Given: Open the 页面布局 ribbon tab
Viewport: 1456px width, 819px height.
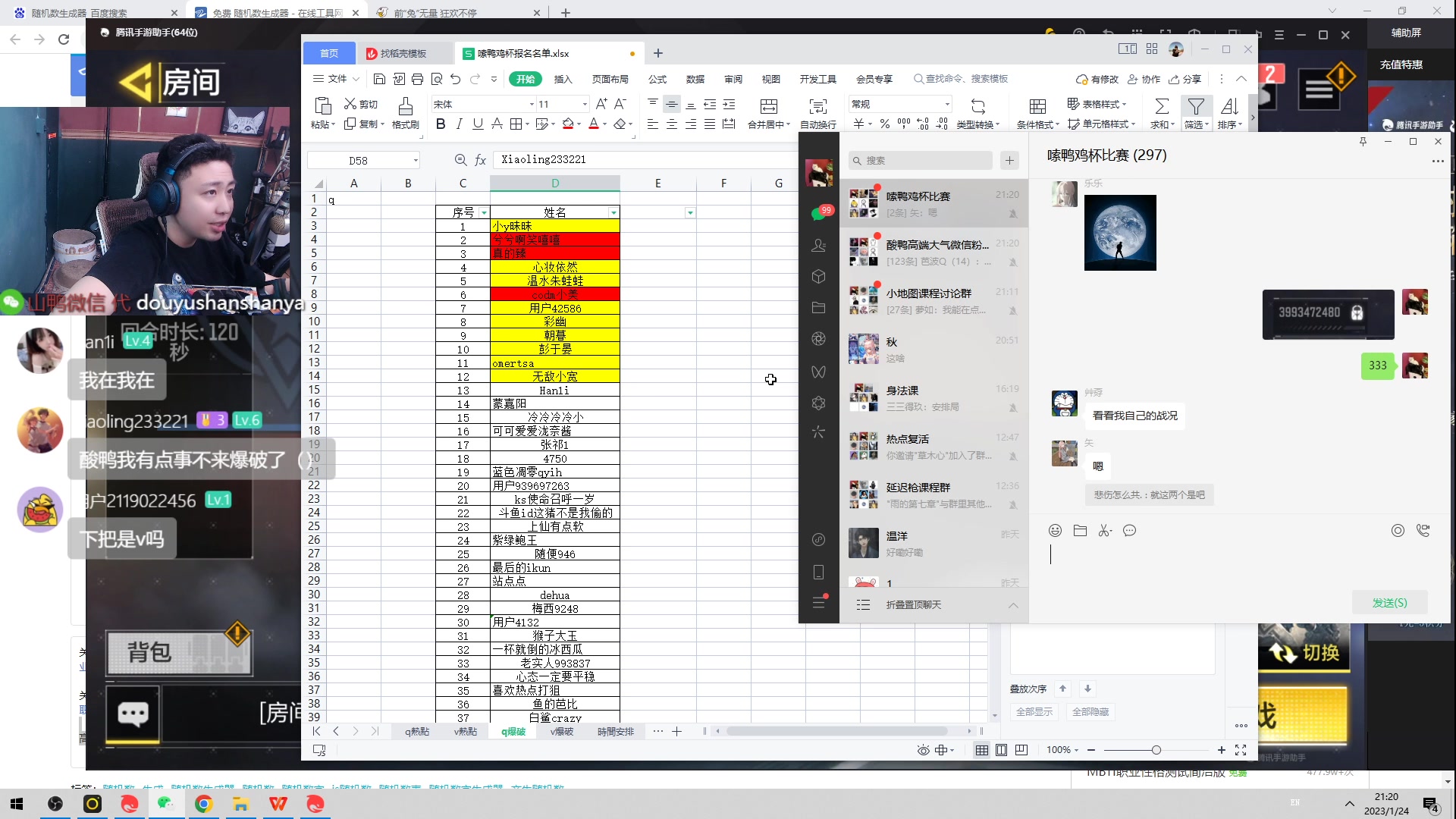Looking at the screenshot, I should (x=610, y=79).
